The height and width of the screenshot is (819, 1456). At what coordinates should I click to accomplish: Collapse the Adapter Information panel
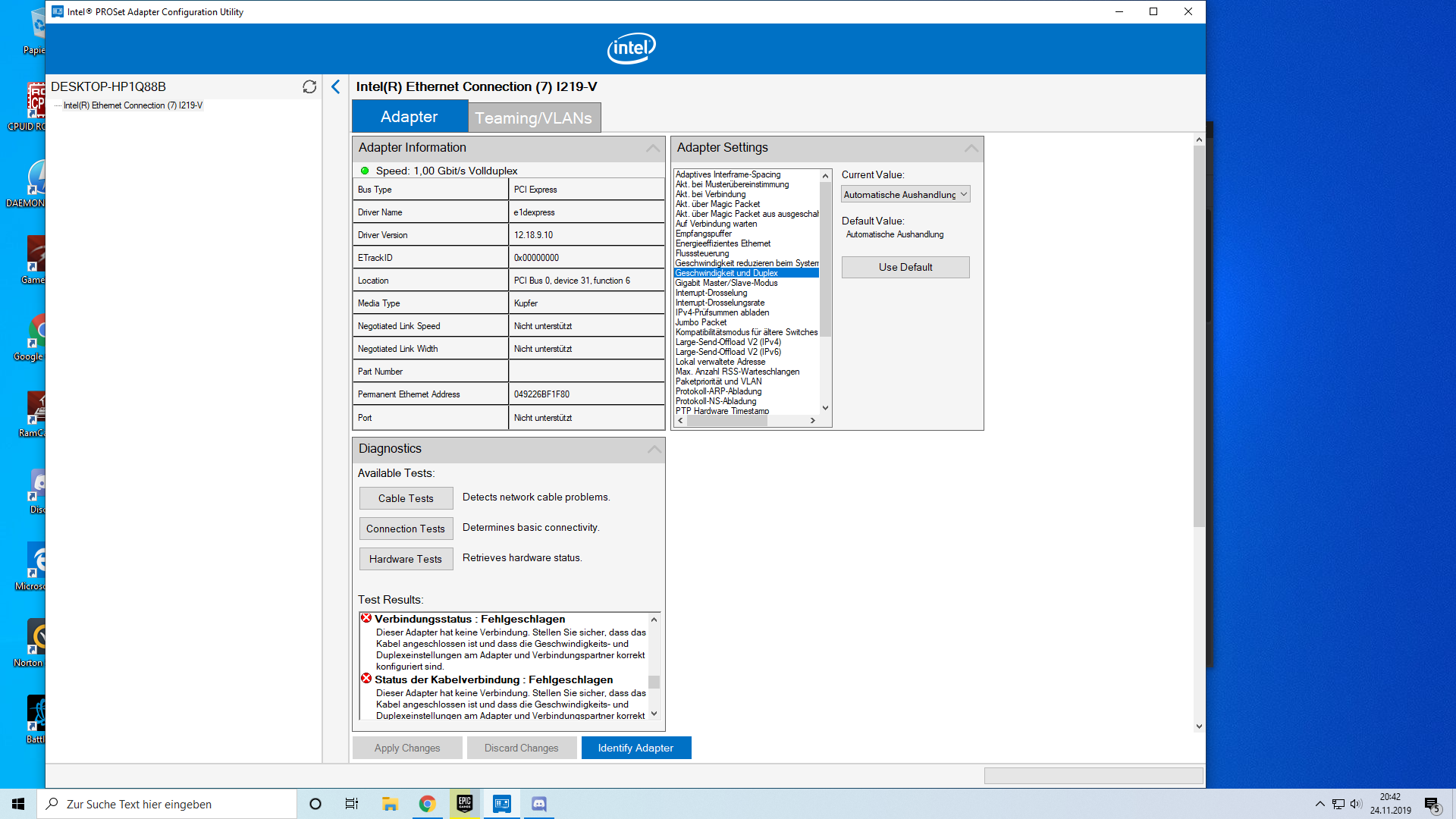pos(652,148)
